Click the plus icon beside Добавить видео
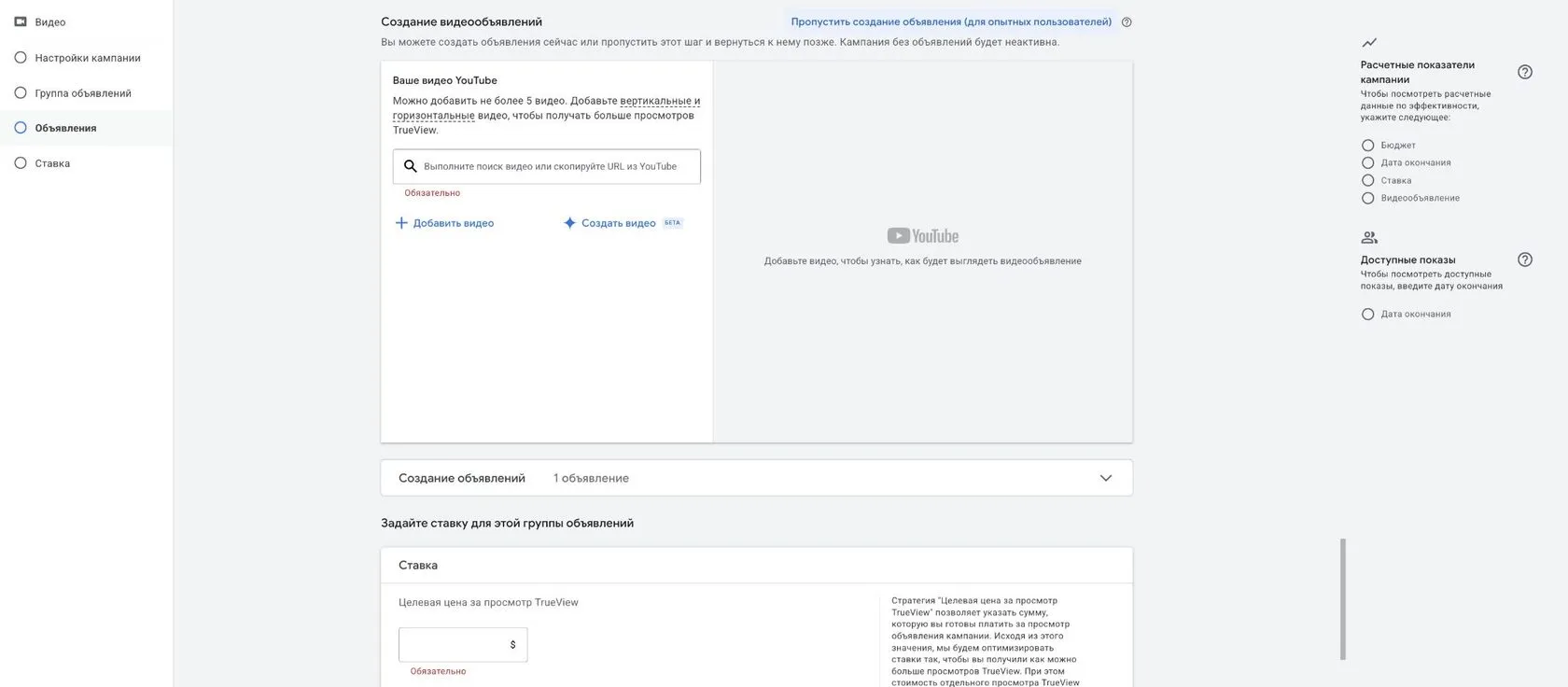Image resolution: width=1568 pixels, height=687 pixels. (x=401, y=223)
